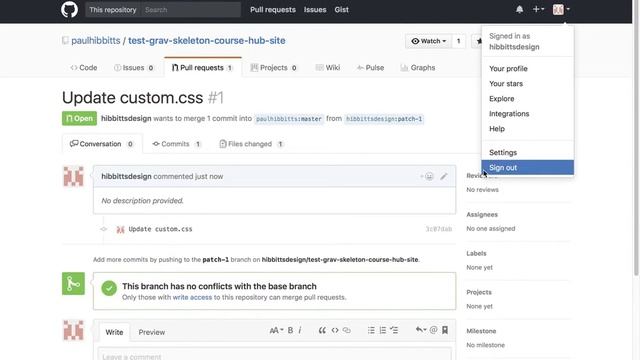
Task: Choose Explore from the user menu
Action: [x=527, y=99]
